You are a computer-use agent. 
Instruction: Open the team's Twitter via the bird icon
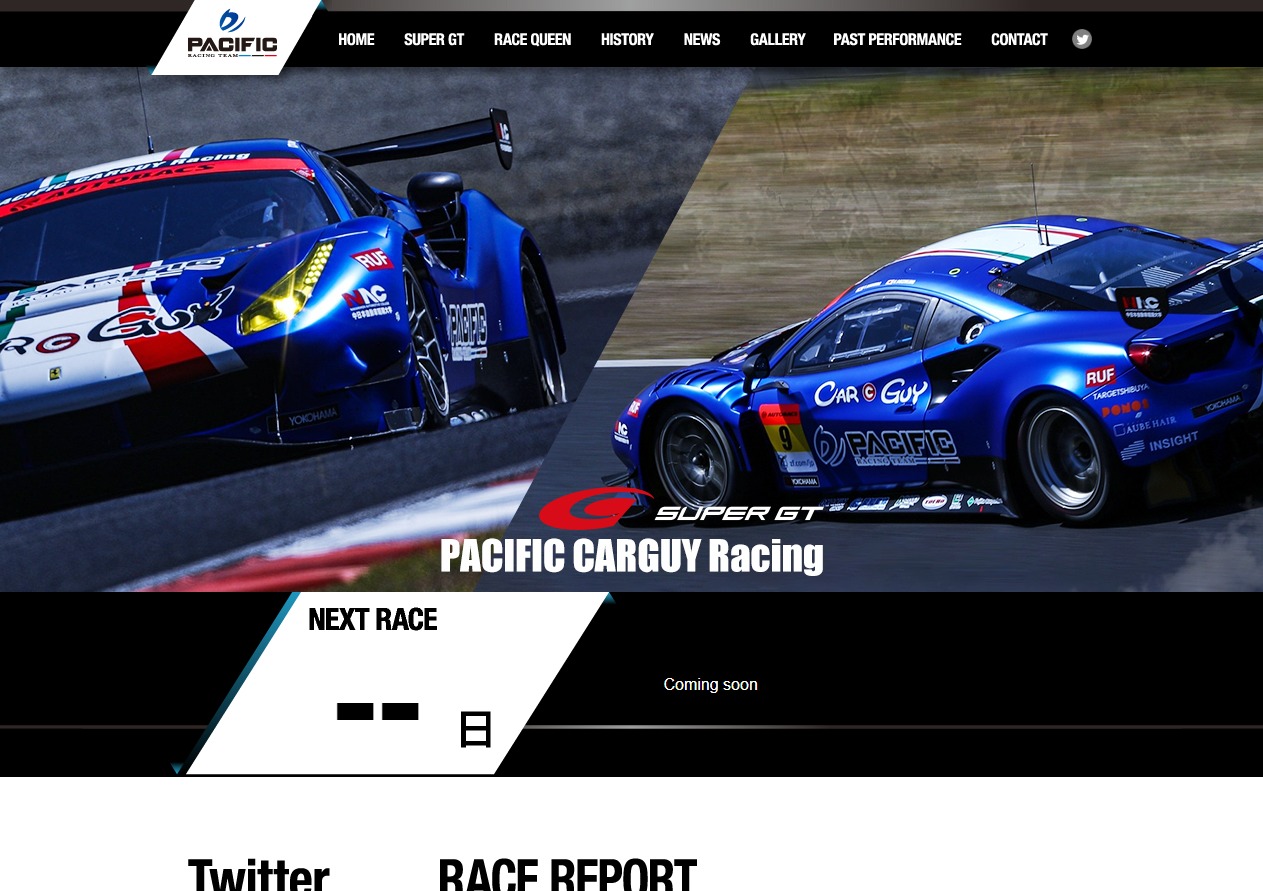(1082, 39)
